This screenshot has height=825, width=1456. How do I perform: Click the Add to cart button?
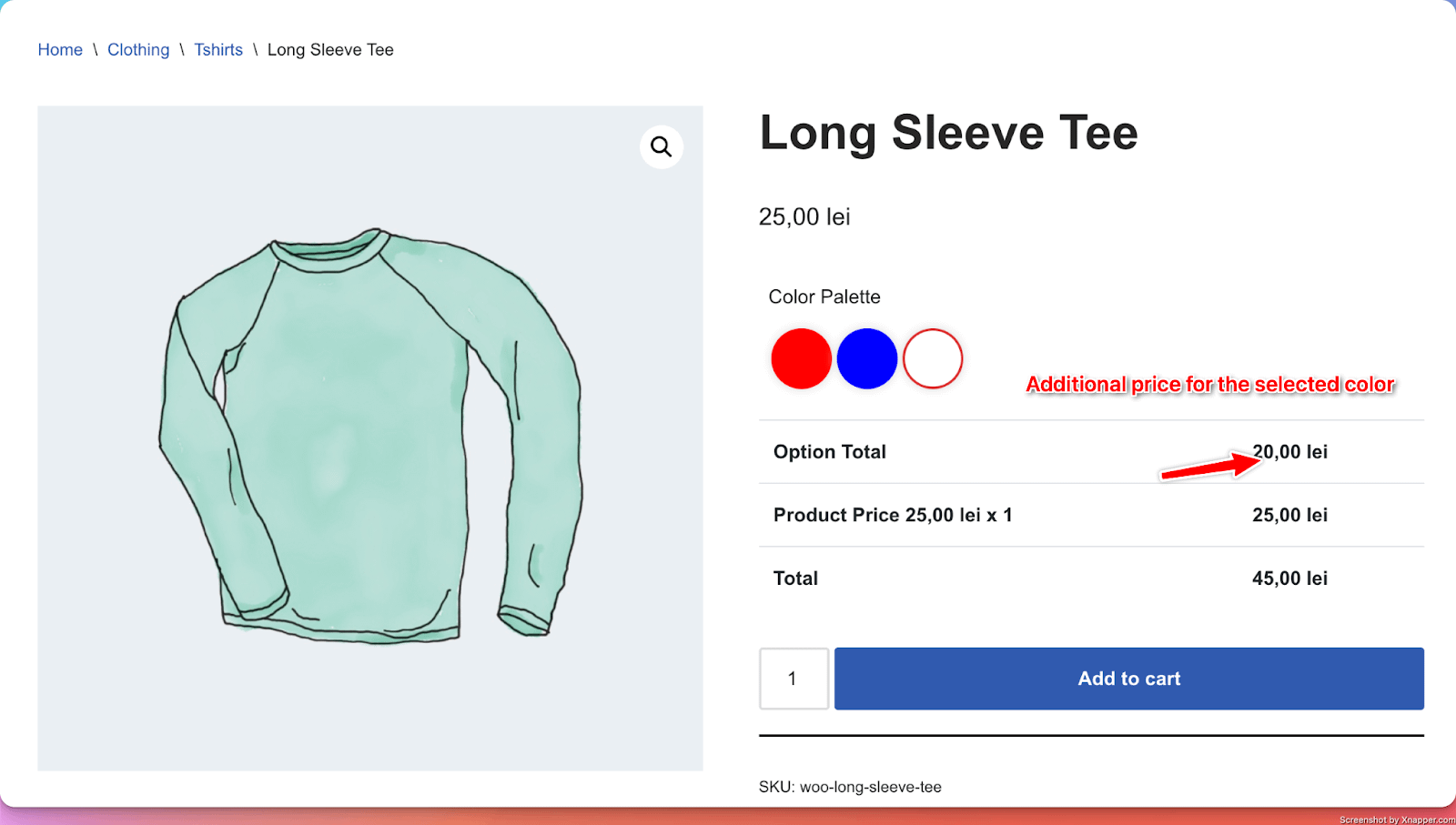pyautogui.click(x=1128, y=679)
